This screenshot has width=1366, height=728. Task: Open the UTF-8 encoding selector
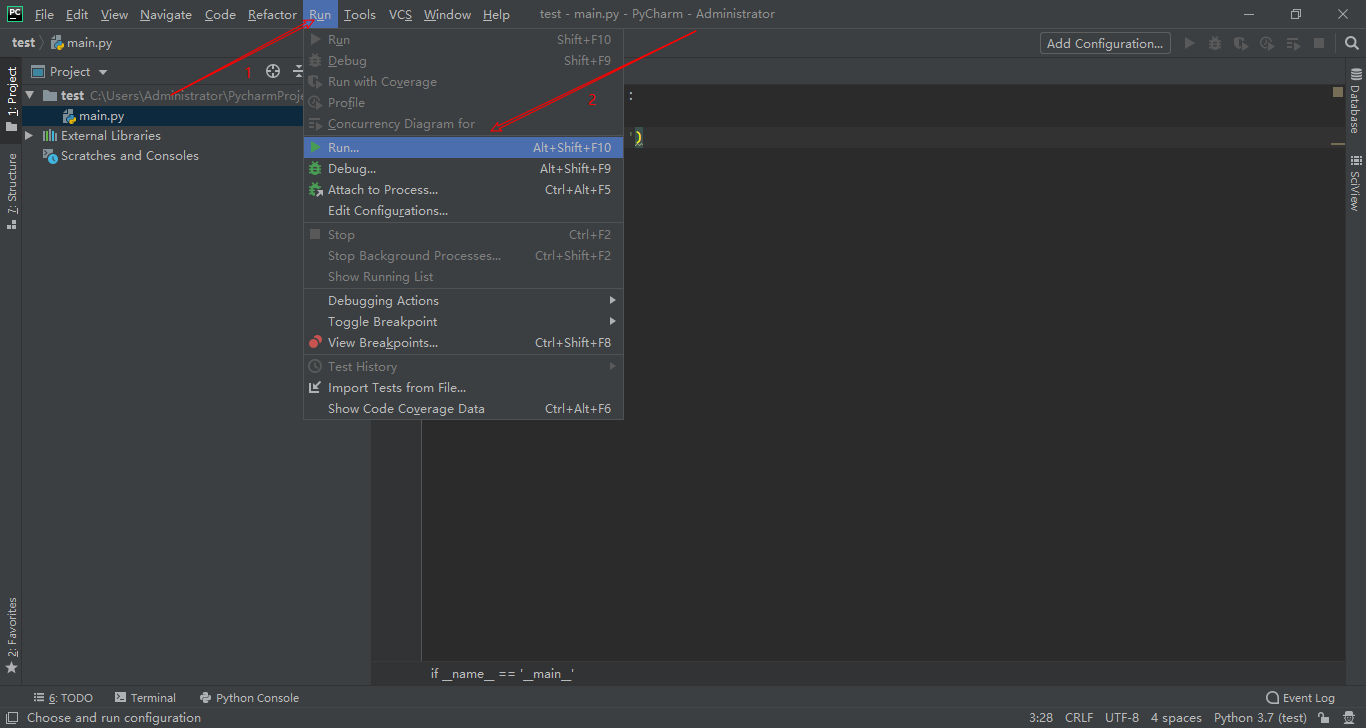click(x=1122, y=717)
